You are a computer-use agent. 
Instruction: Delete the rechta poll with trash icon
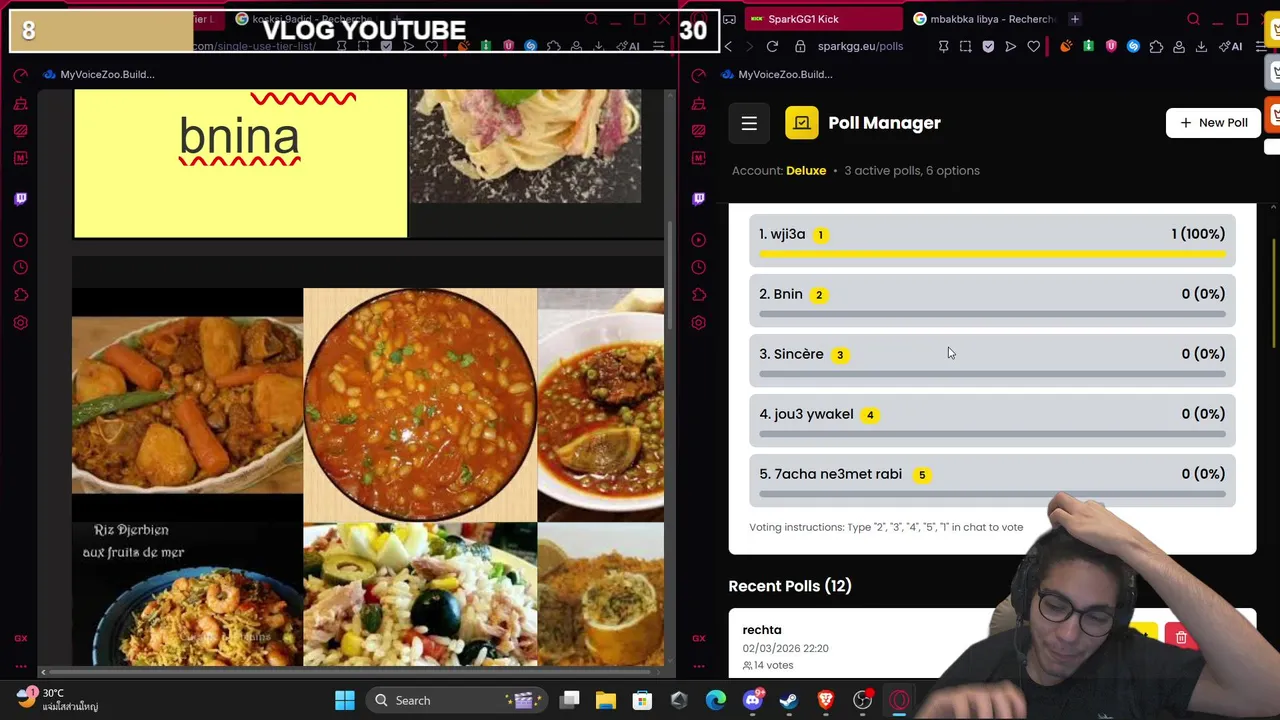click(1181, 638)
